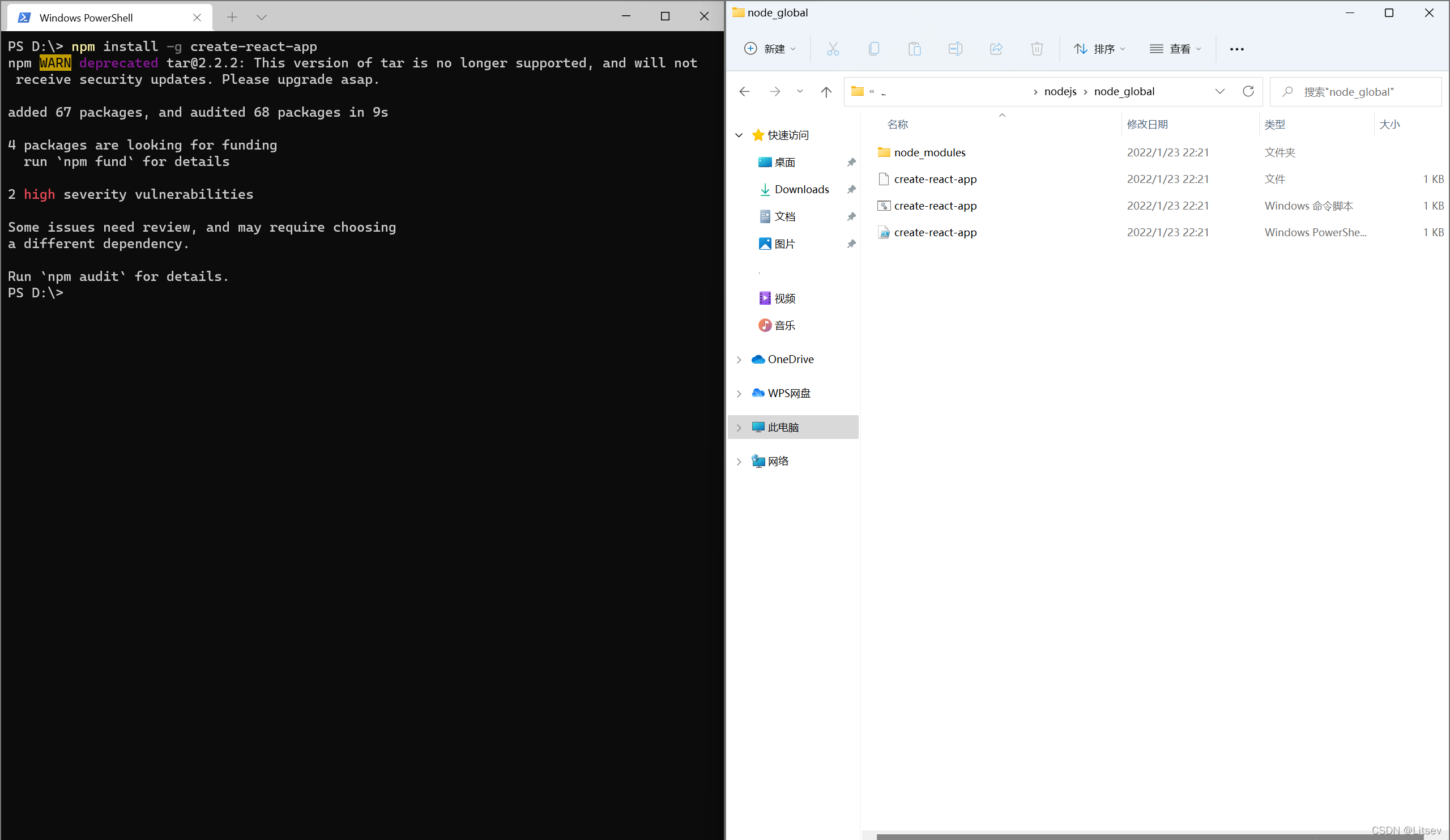
Task: Click the Copy icon in the toolbar
Action: (874, 48)
